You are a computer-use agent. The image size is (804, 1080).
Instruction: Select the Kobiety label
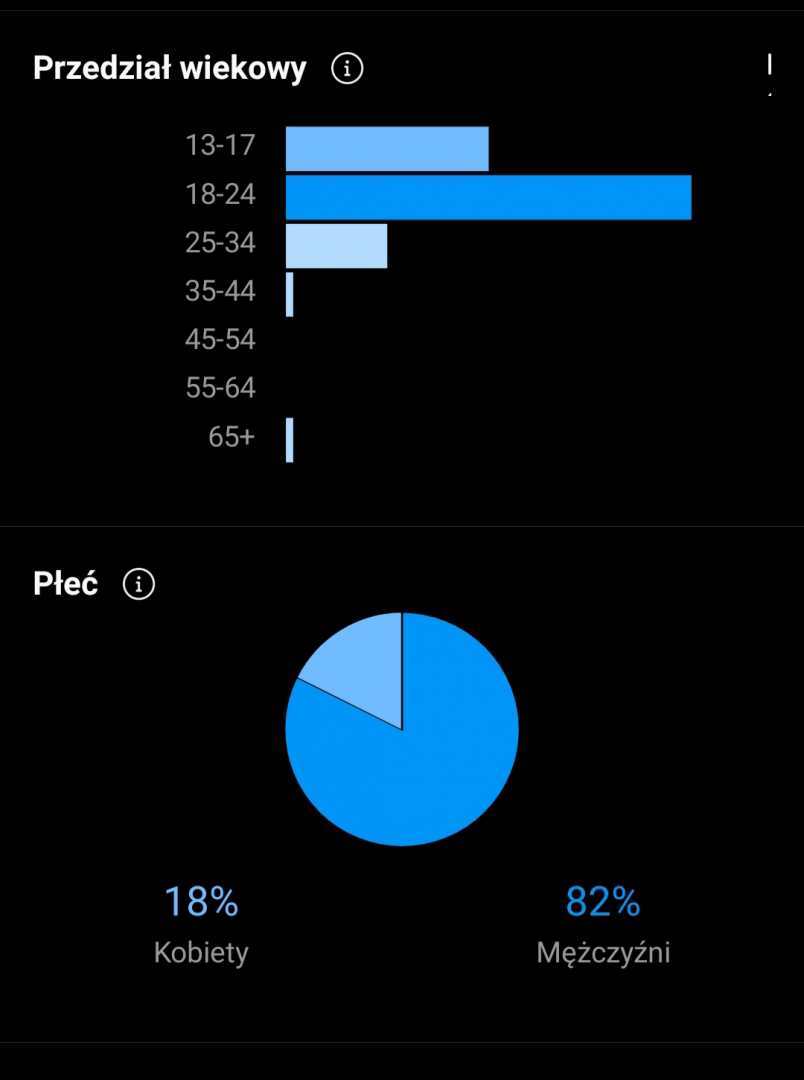click(x=201, y=953)
